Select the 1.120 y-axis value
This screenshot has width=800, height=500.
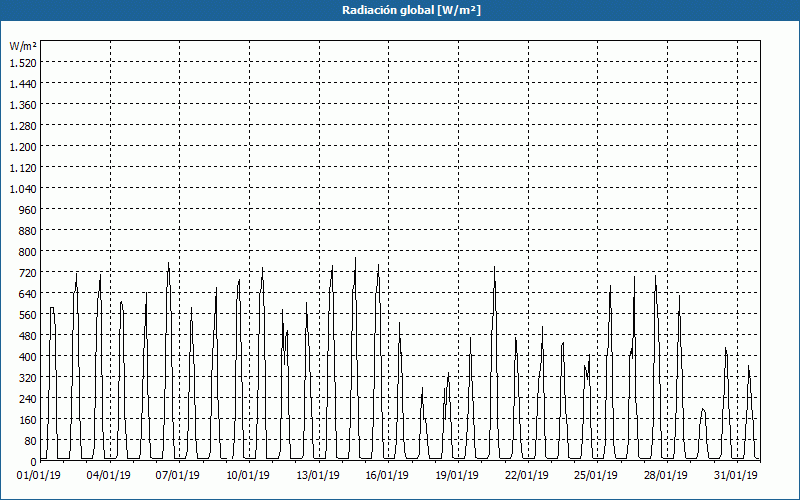point(23,167)
